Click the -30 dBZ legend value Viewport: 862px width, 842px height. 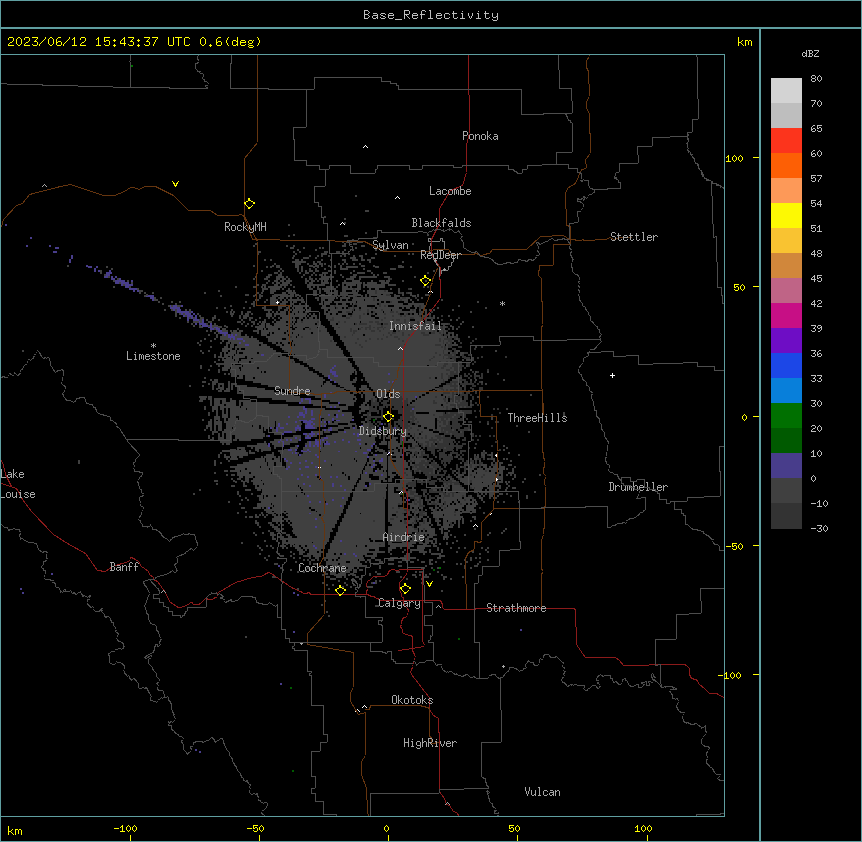tap(819, 528)
